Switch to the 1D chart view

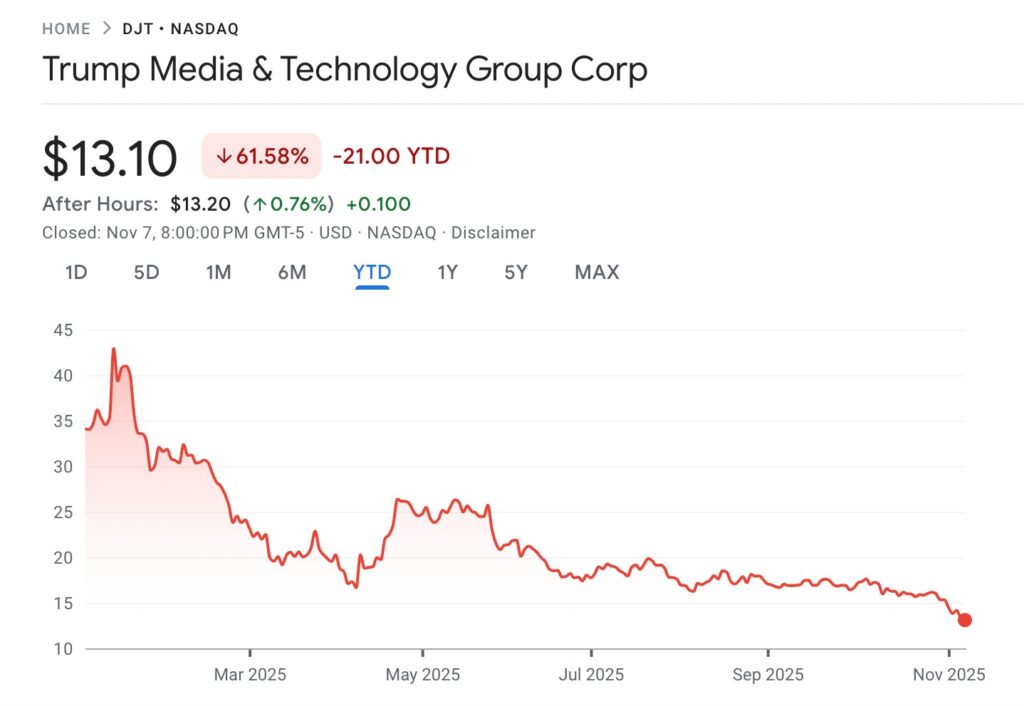tap(74, 272)
